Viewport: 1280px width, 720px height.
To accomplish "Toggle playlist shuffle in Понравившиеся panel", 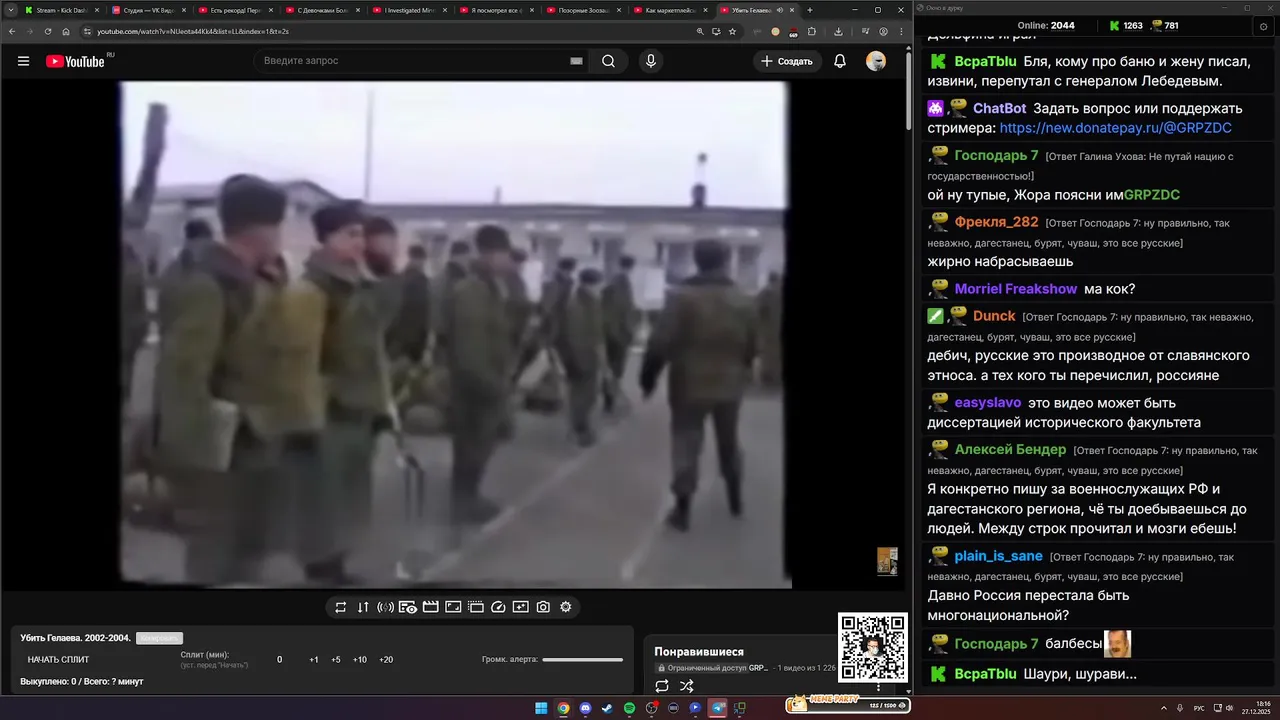I will (687, 686).
